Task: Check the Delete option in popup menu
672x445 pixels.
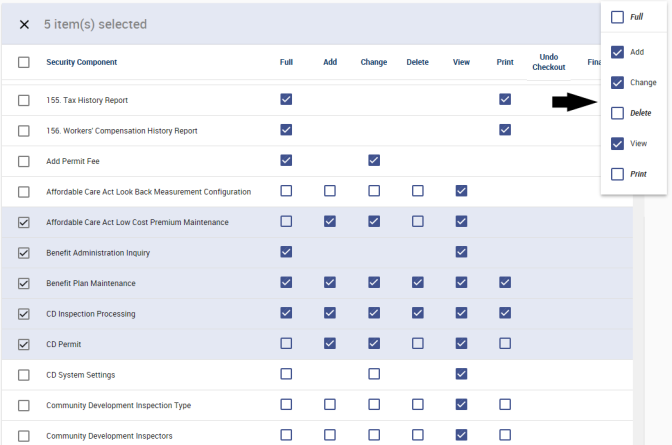Action: click(x=617, y=113)
